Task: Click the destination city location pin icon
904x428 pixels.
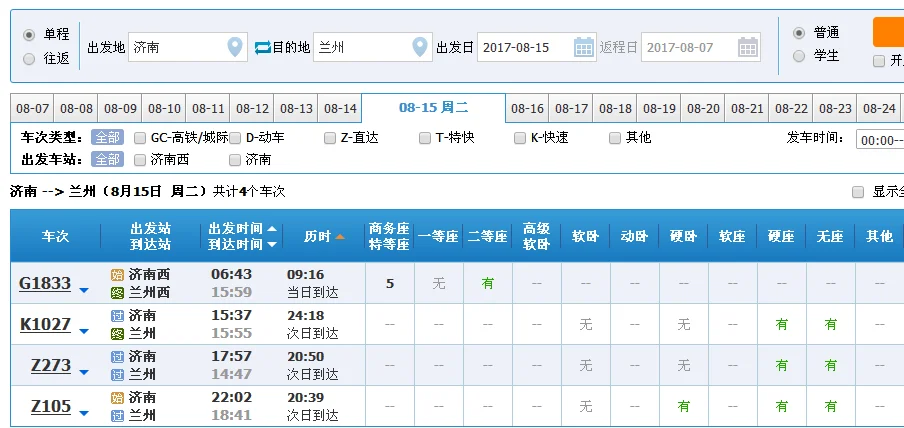Action: (420, 47)
